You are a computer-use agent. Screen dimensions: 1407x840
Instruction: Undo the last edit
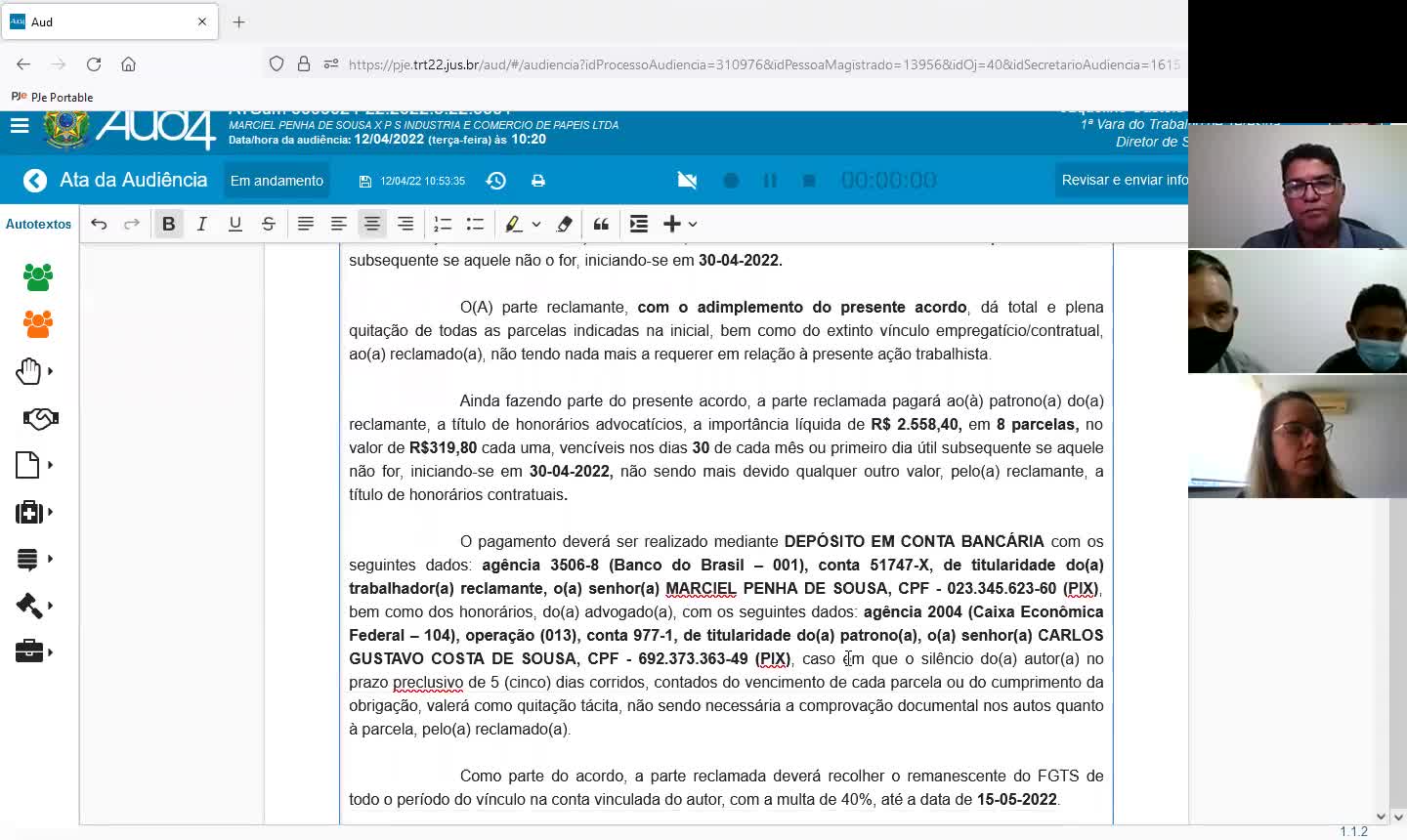pos(99,225)
